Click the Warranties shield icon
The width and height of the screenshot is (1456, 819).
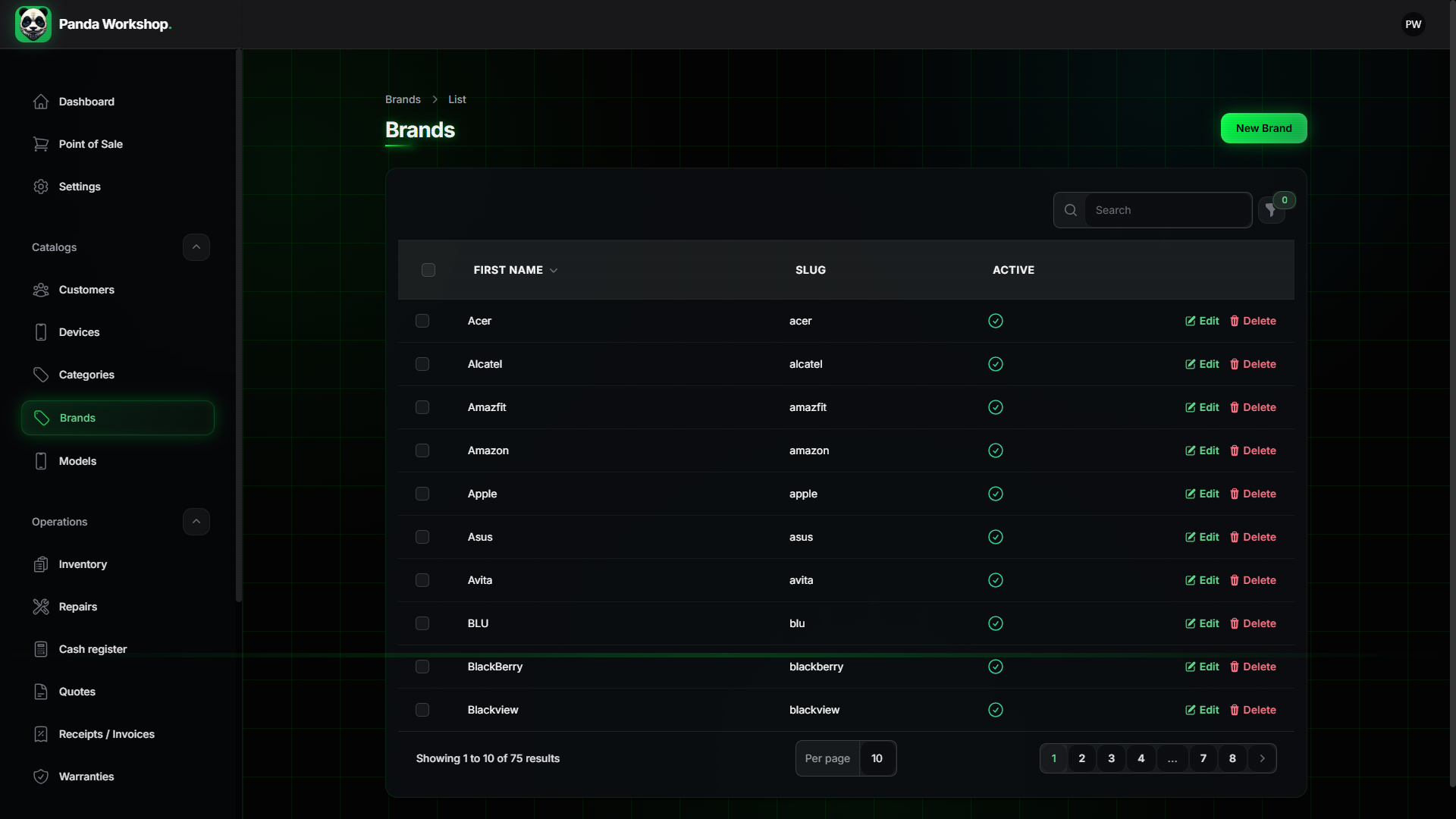click(41, 777)
